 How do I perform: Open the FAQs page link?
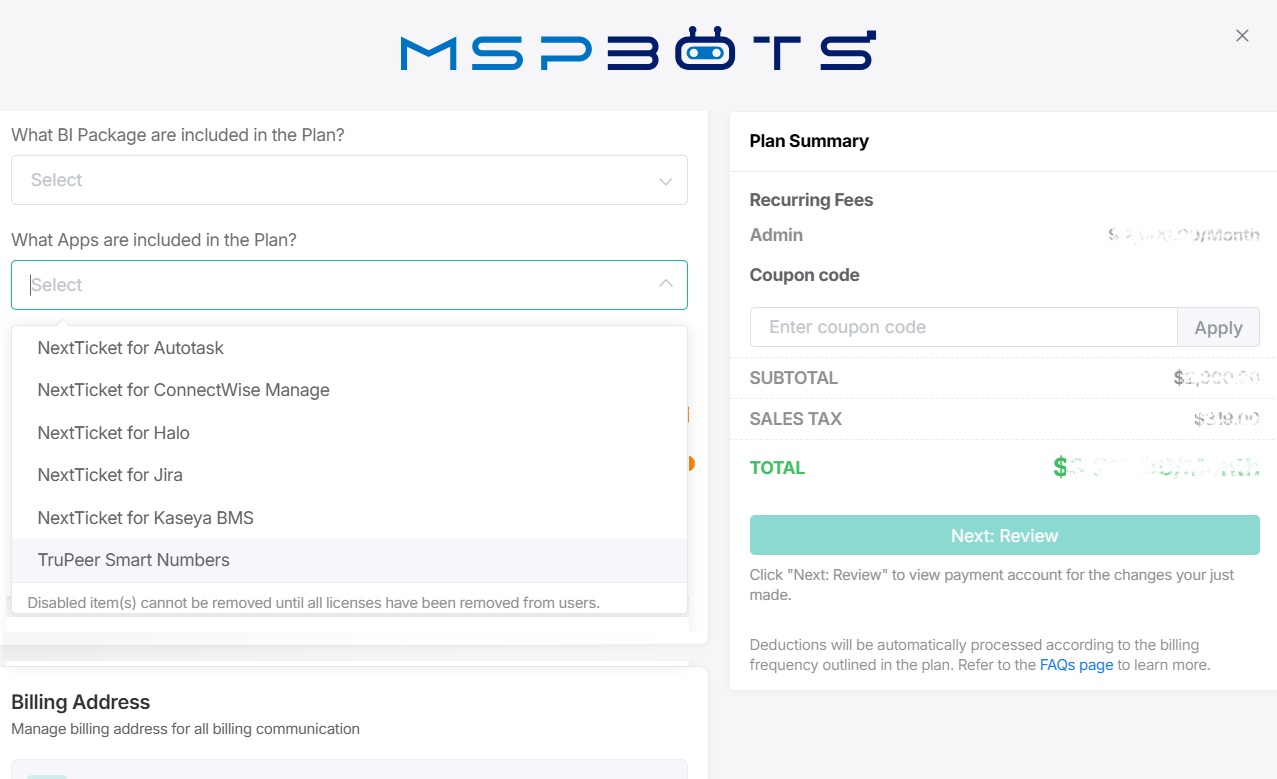point(1076,665)
